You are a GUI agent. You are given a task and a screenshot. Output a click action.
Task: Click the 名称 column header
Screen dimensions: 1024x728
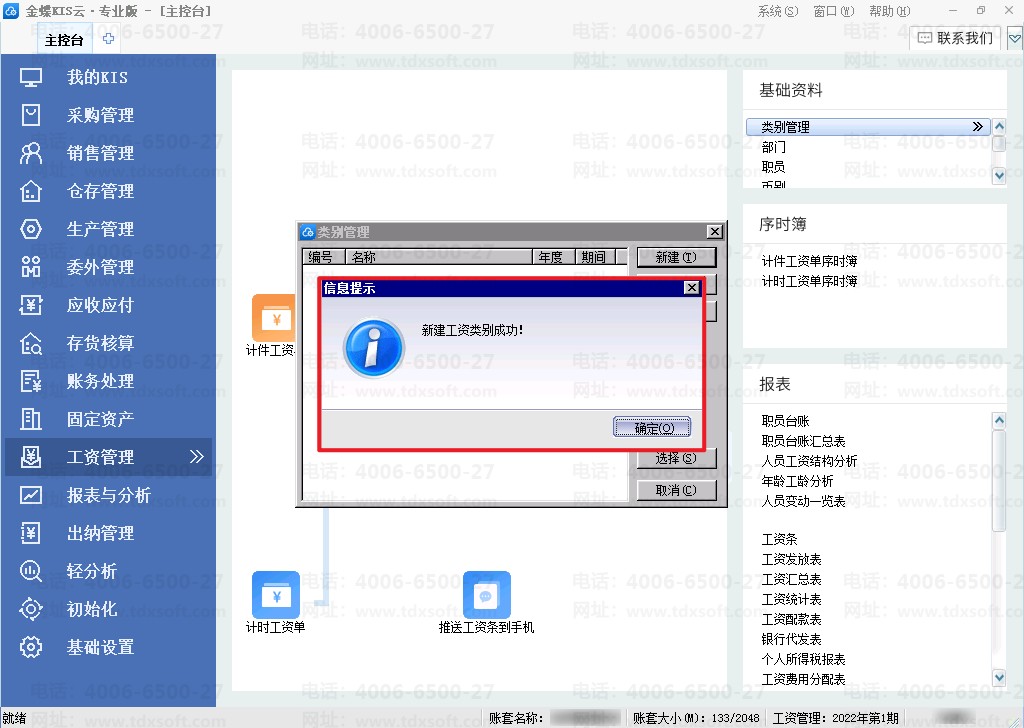439,257
